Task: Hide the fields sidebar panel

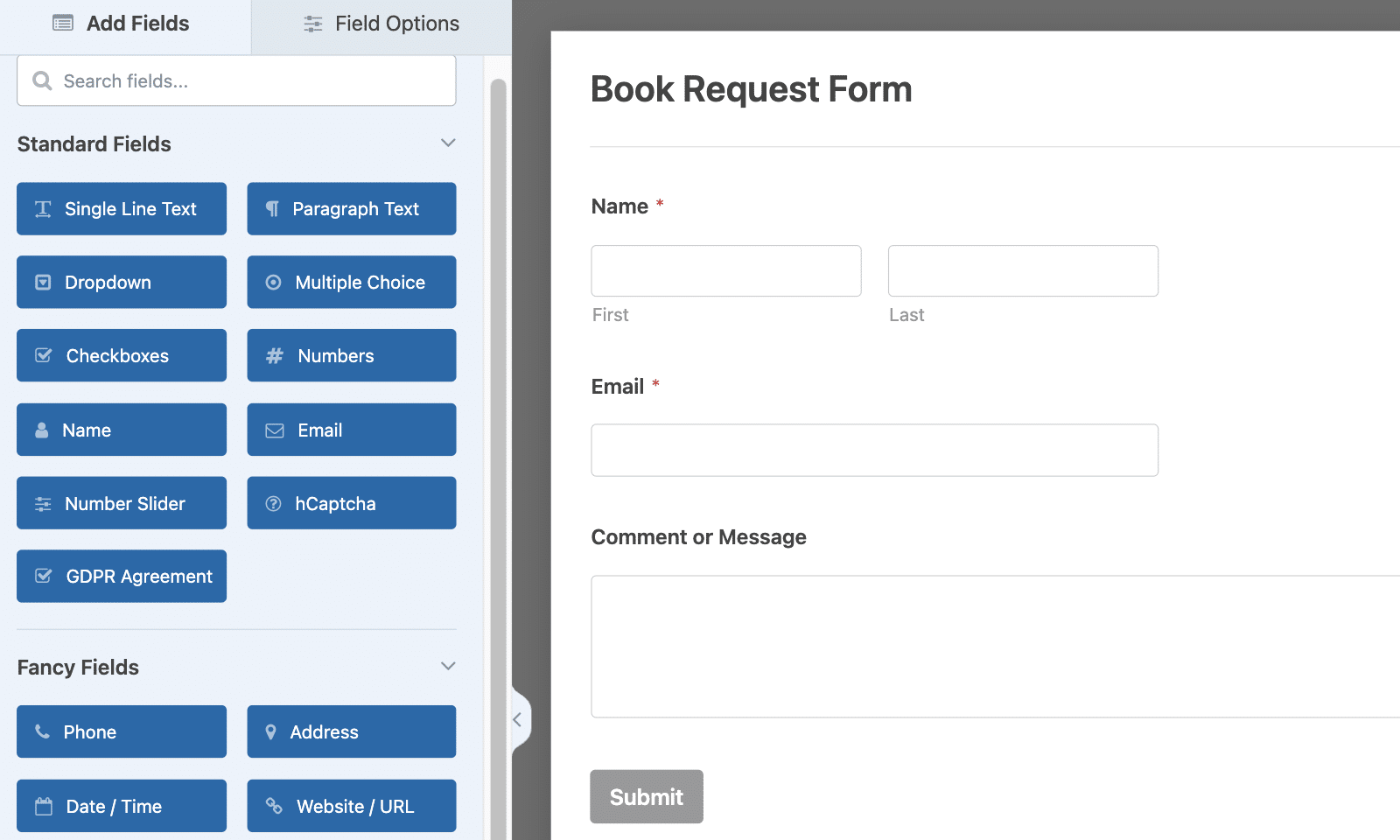Action: [519, 718]
